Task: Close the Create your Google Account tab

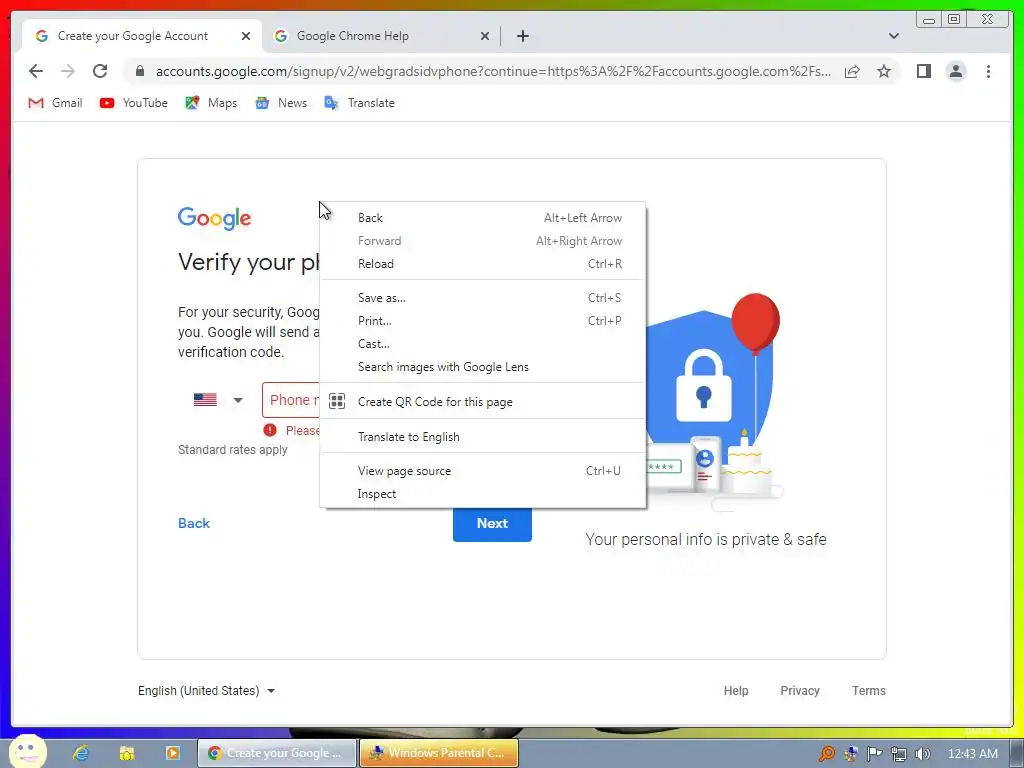Action: 246,36
